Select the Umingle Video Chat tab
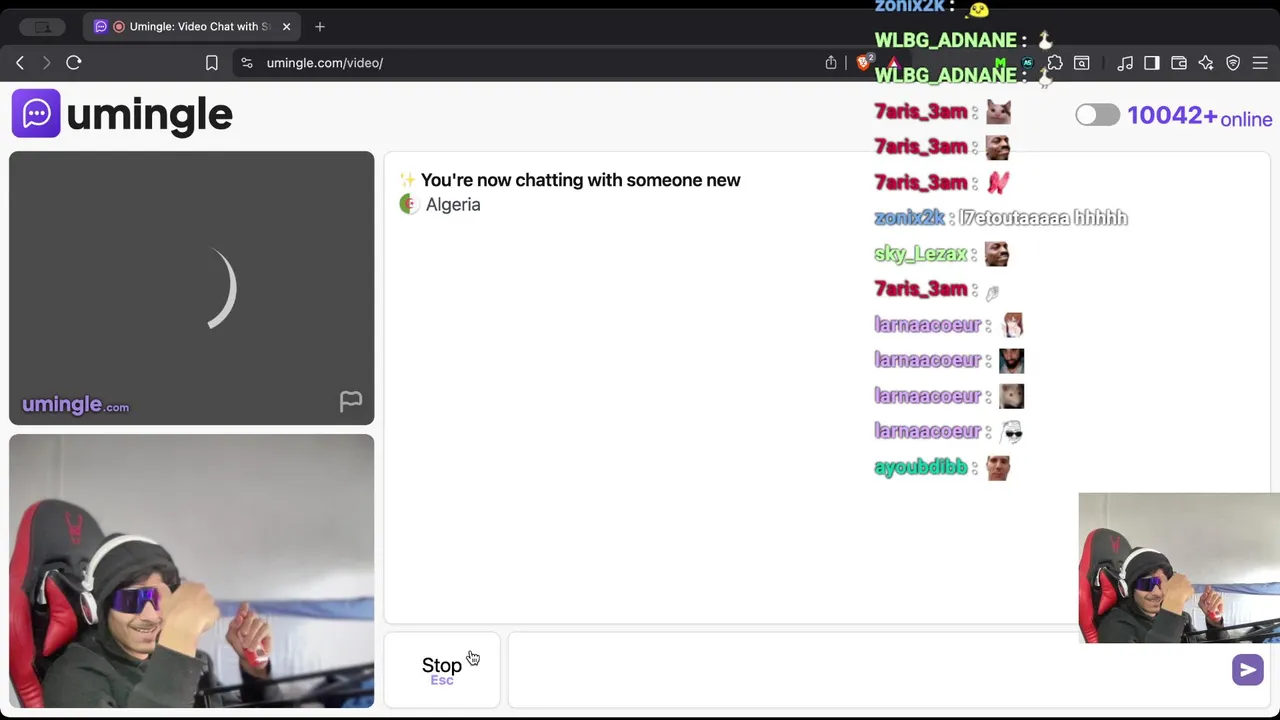Image resolution: width=1280 pixels, height=720 pixels. (x=190, y=27)
